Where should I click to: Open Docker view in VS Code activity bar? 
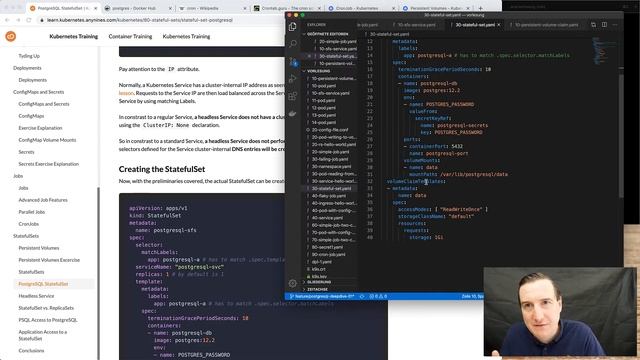tap(292, 113)
